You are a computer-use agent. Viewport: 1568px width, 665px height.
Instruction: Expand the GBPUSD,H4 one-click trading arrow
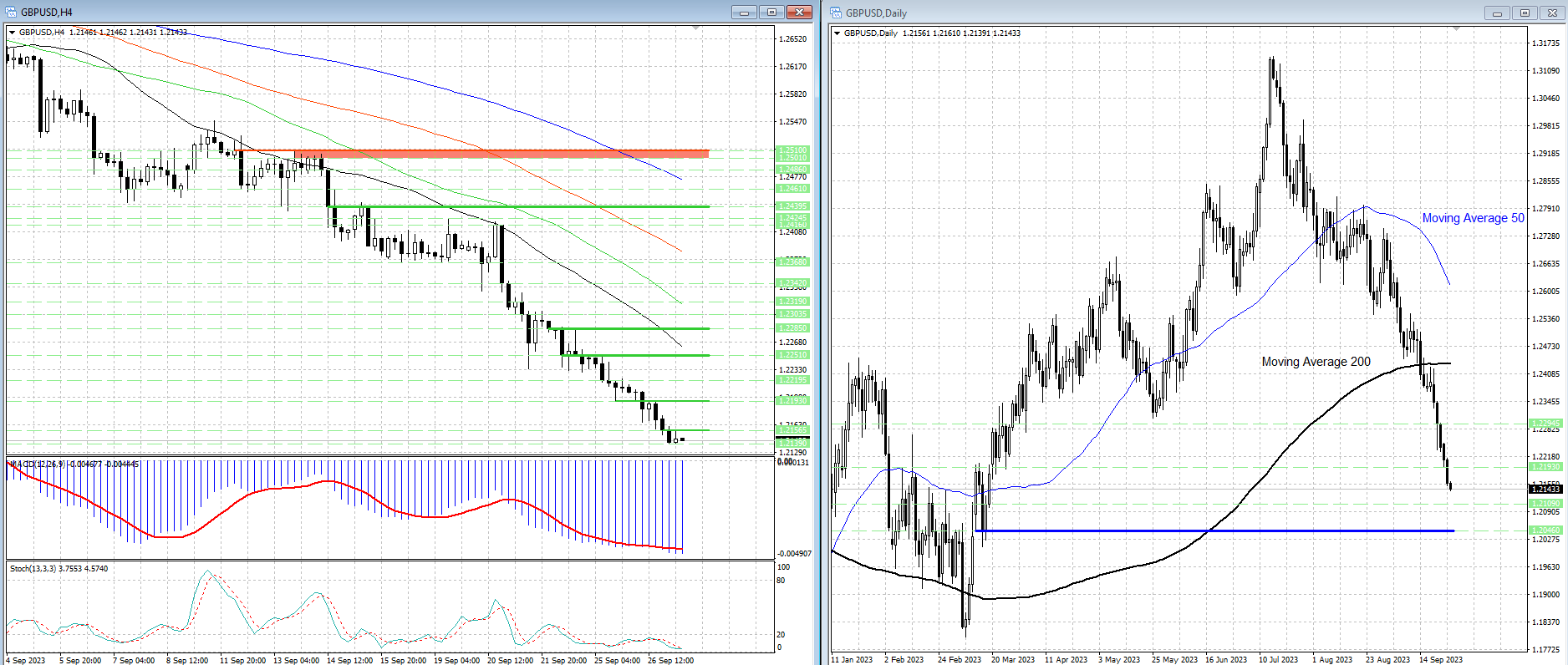tap(13, 33)
